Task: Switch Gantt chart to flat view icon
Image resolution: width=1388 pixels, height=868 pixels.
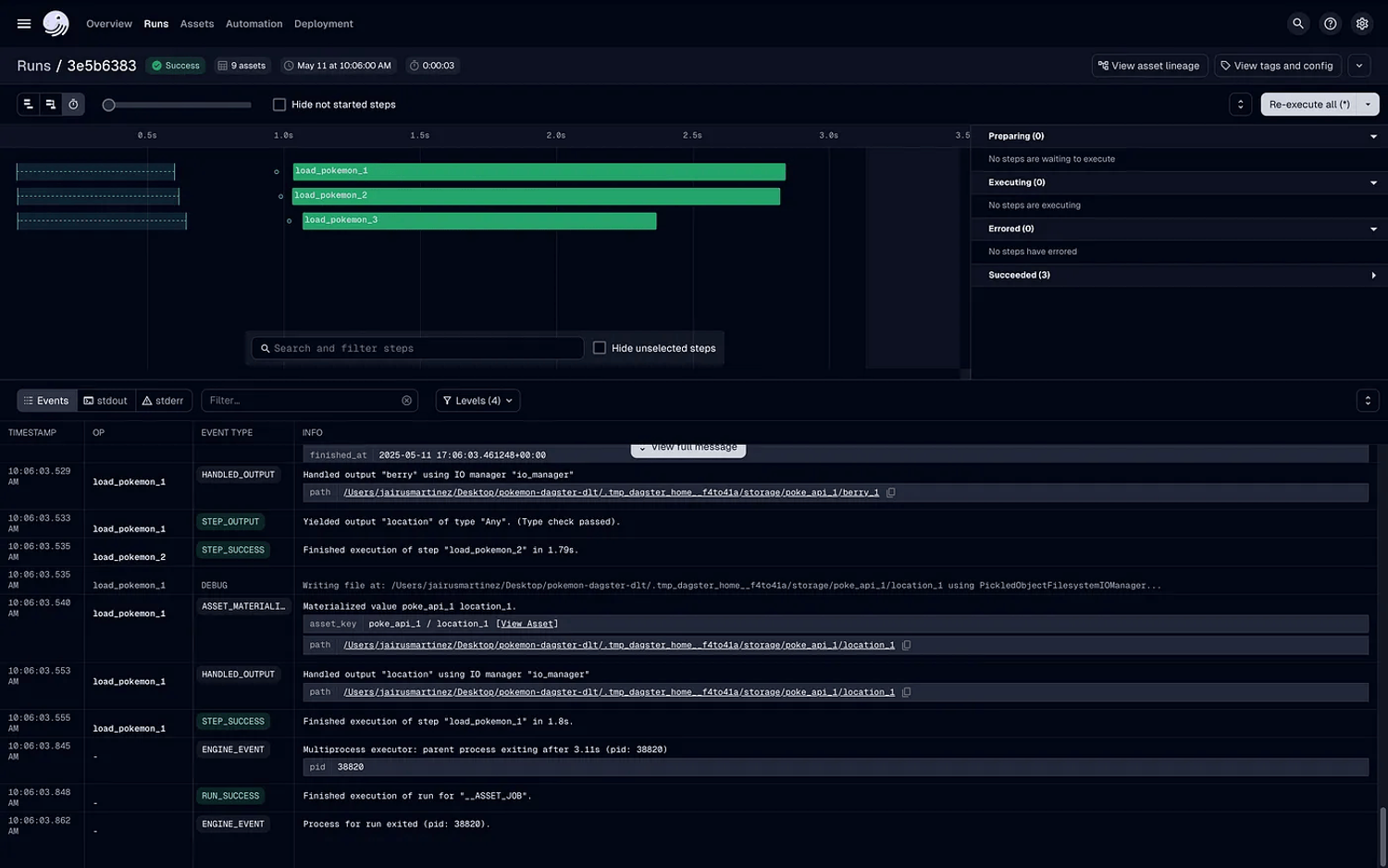Action: [x=28, y=105]
